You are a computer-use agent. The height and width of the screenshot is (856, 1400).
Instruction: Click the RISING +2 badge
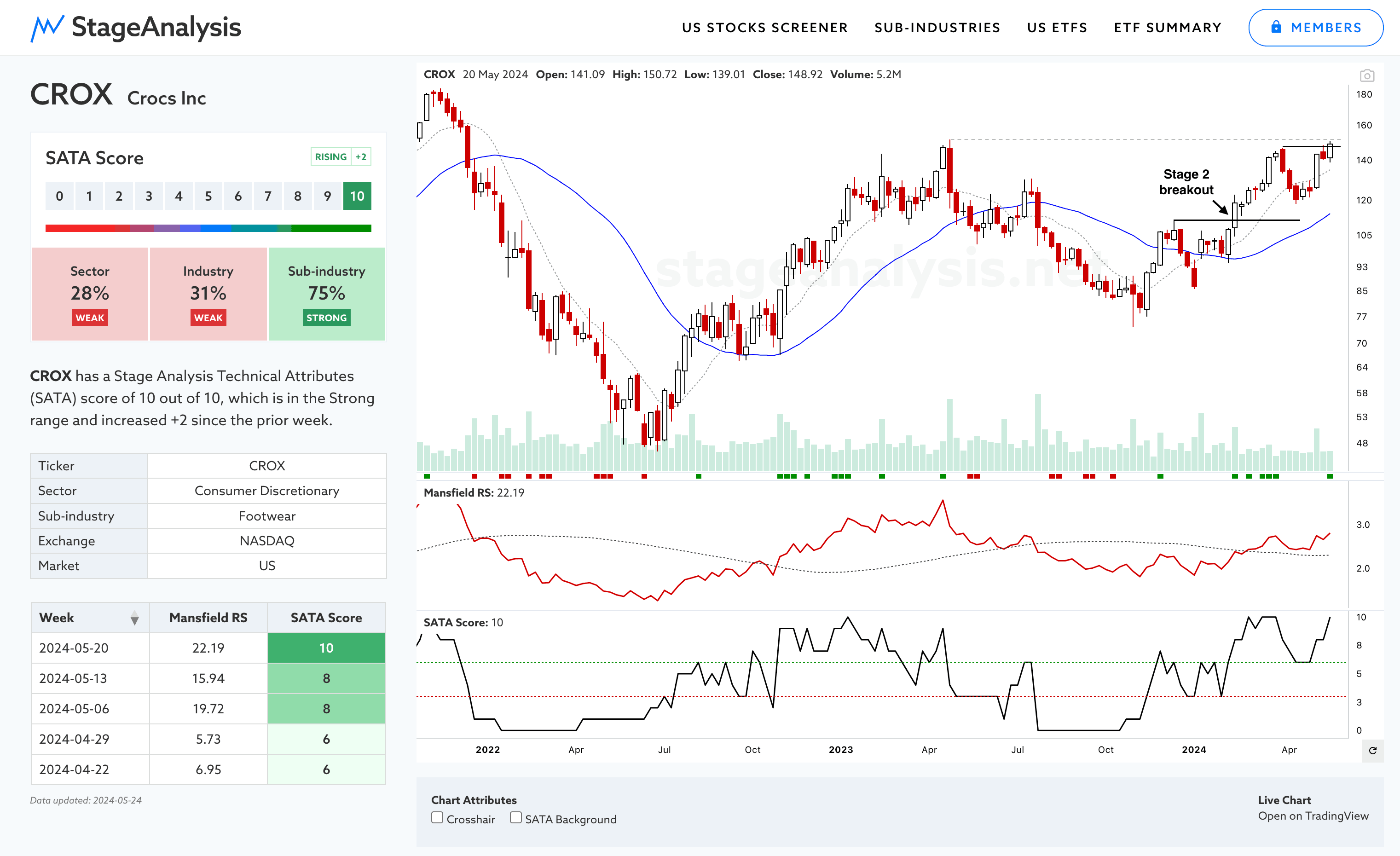coord(341,157)
